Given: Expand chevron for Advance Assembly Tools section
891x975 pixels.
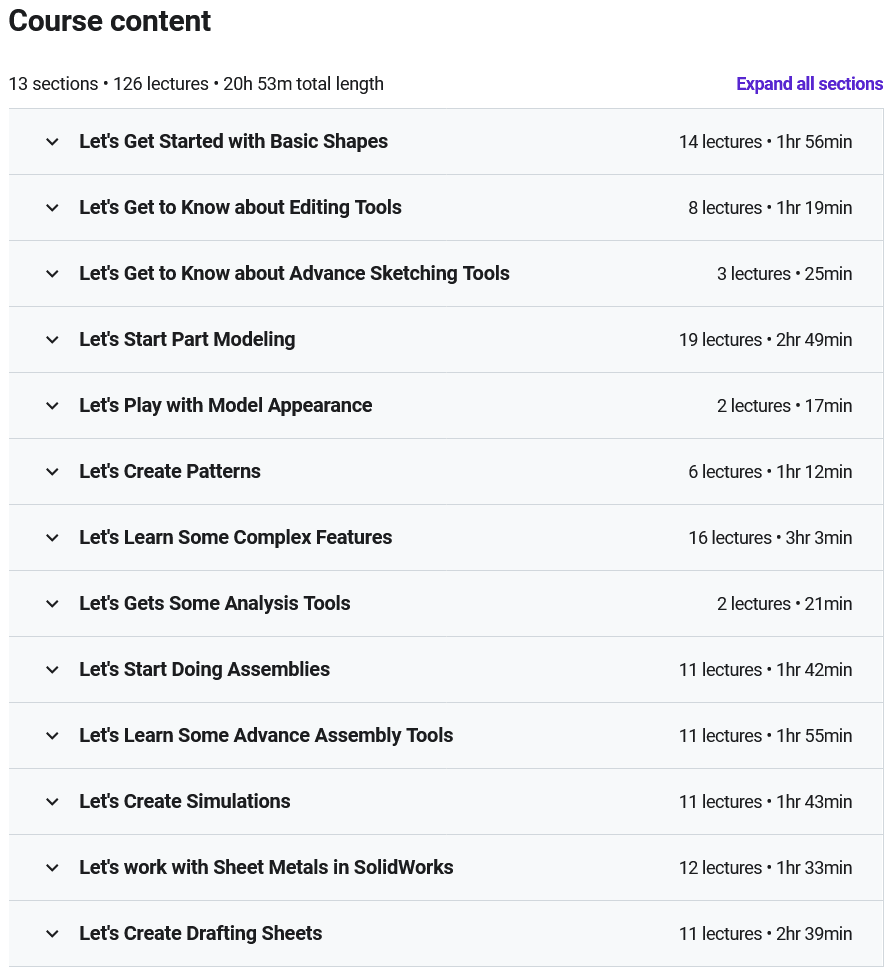Looking at the screenshot, I should click(x=53, y=736).
